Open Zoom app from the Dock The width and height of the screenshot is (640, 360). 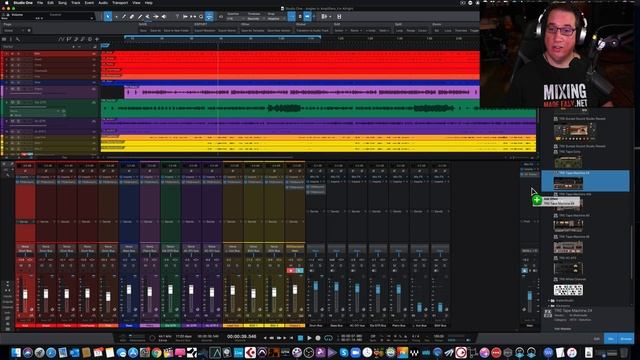click(x=356, y=353)
